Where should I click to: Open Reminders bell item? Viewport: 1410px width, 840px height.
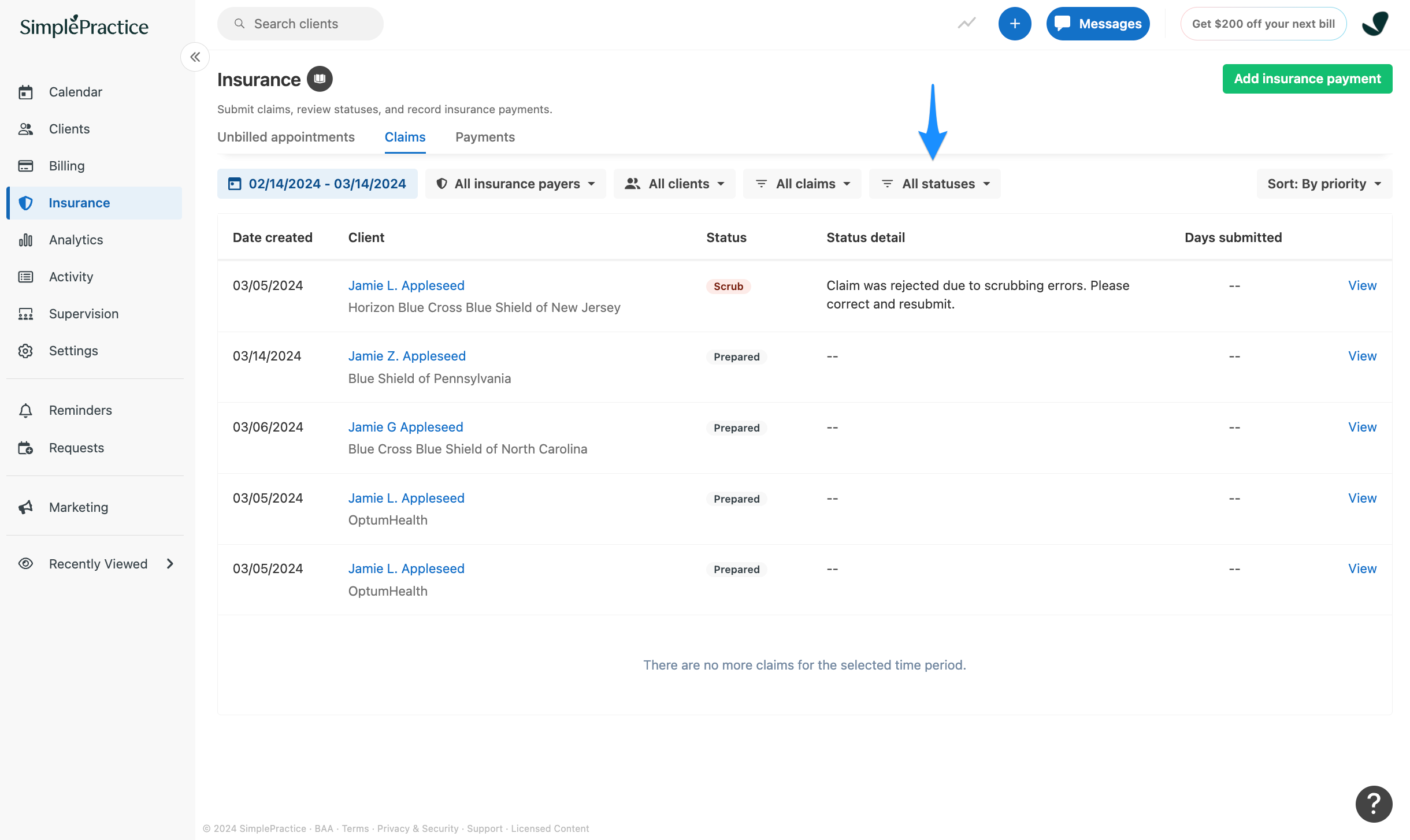pos(94,410)
